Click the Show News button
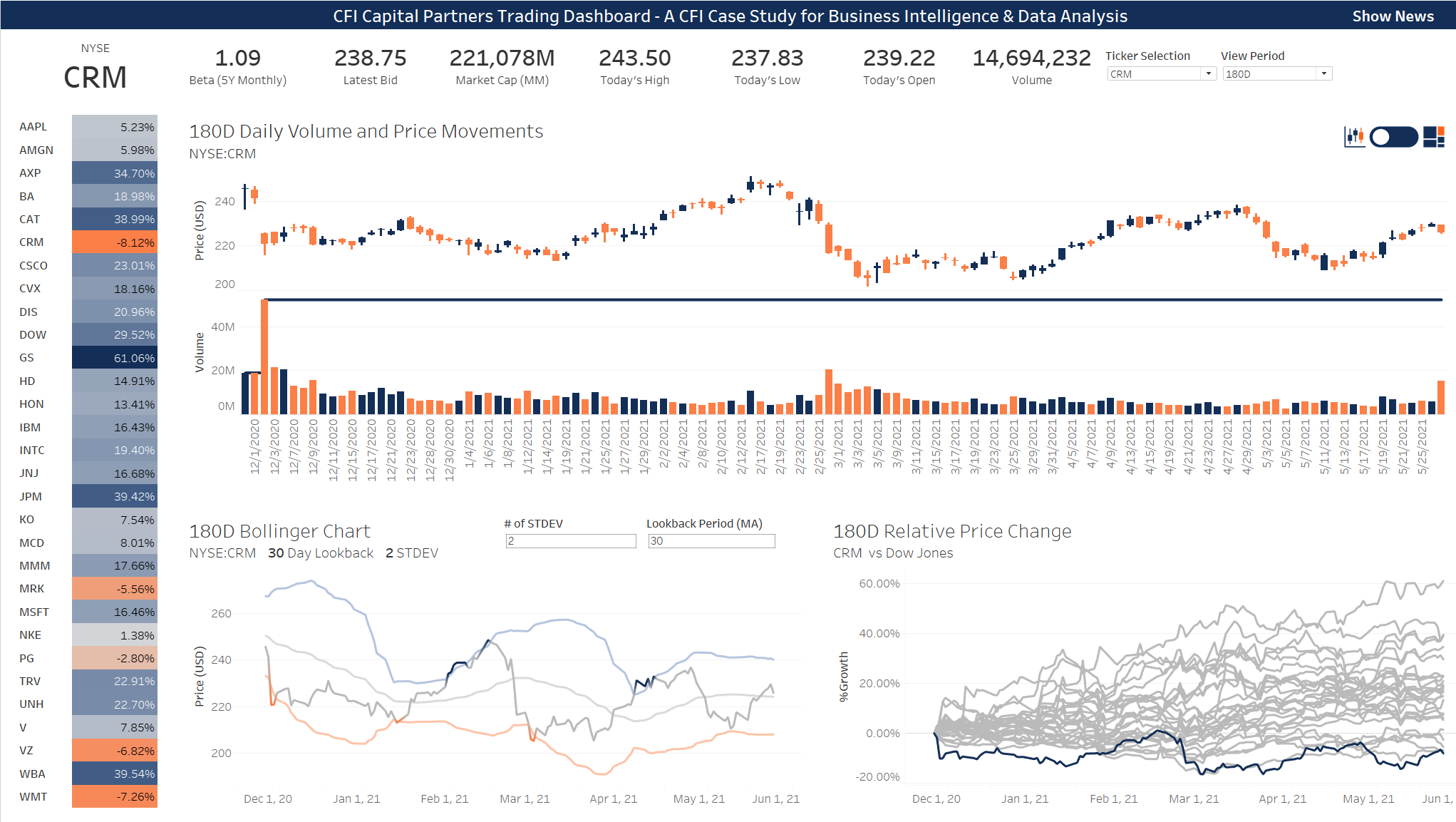 coord(1392,16)
